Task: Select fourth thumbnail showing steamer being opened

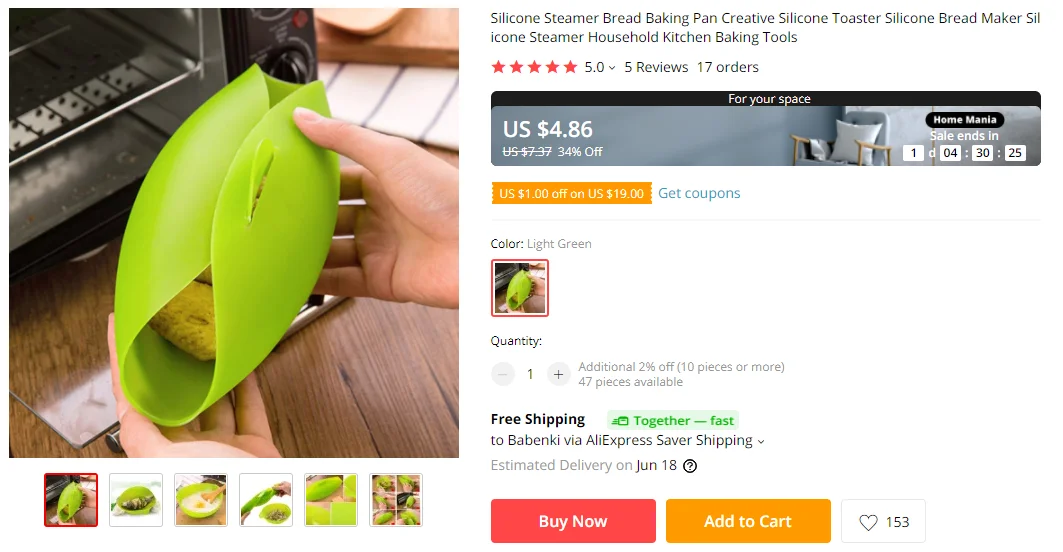Action: point(266,500)
